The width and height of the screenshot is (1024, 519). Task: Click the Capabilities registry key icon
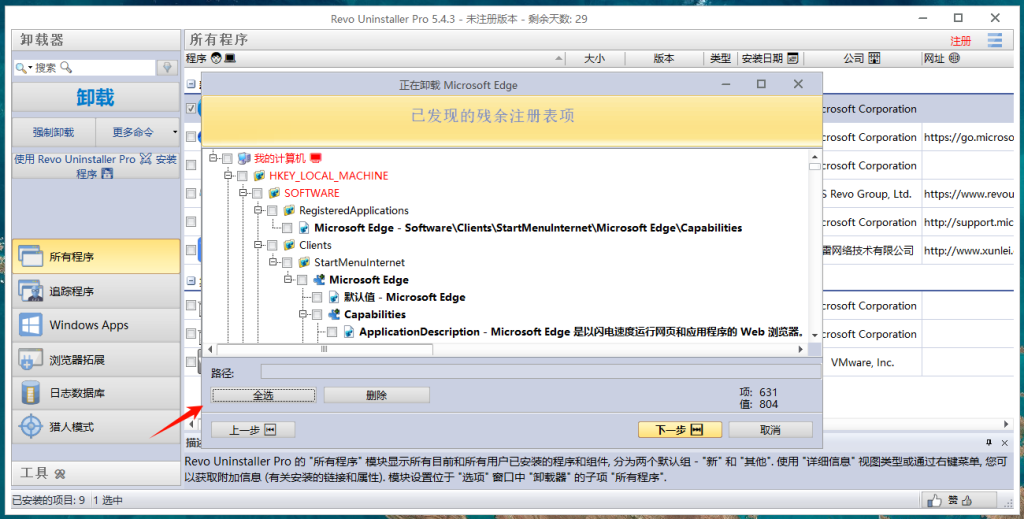[334, 315]
